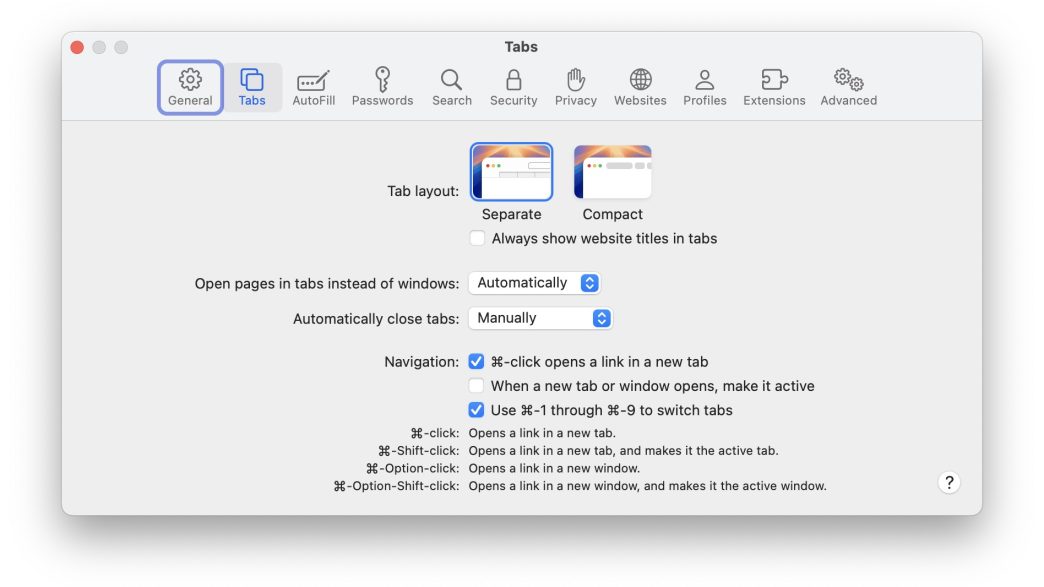Open the Websites globe icon
Viewport: 1044px width, 587px height.
point(640,80)
